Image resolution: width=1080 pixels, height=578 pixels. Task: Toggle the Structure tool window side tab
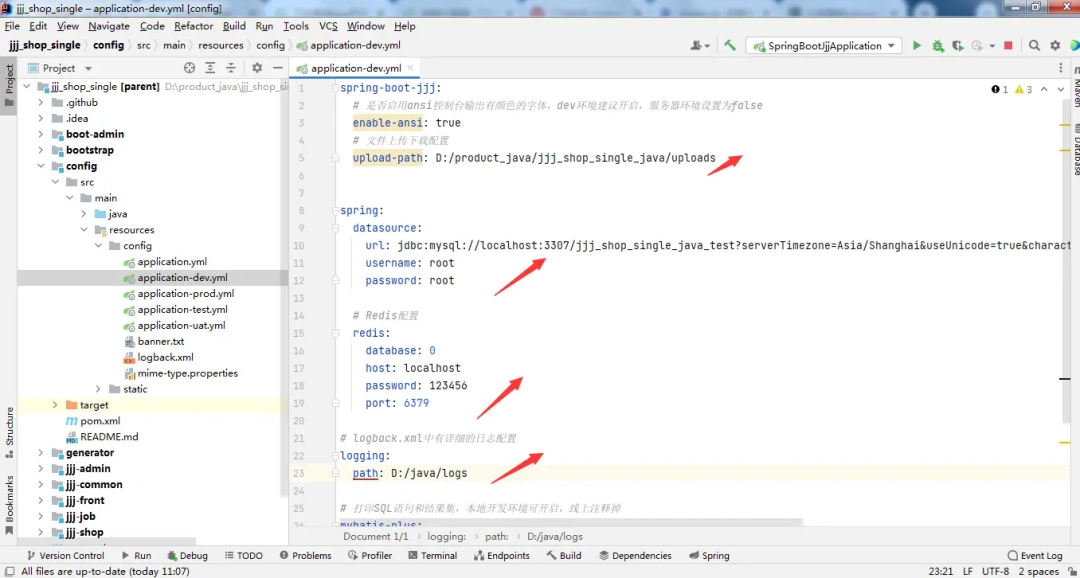[9, 426]
